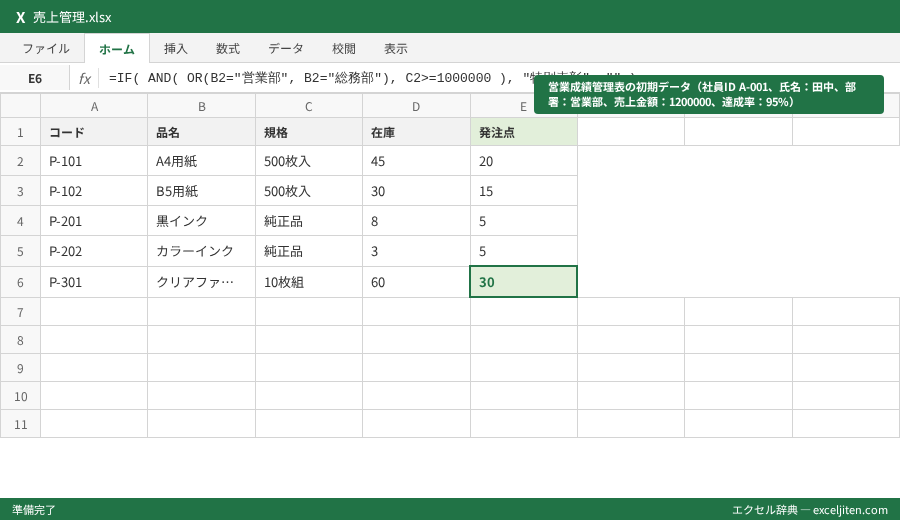This screenshot has height=520, width=900.
Task: Select cell containing P-301
Action: [94, 282]
